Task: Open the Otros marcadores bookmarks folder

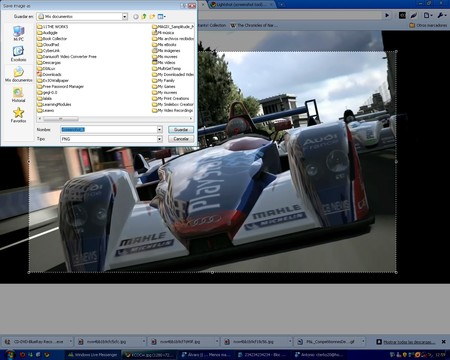Action: pyautogui.click(x=428, y=25)
